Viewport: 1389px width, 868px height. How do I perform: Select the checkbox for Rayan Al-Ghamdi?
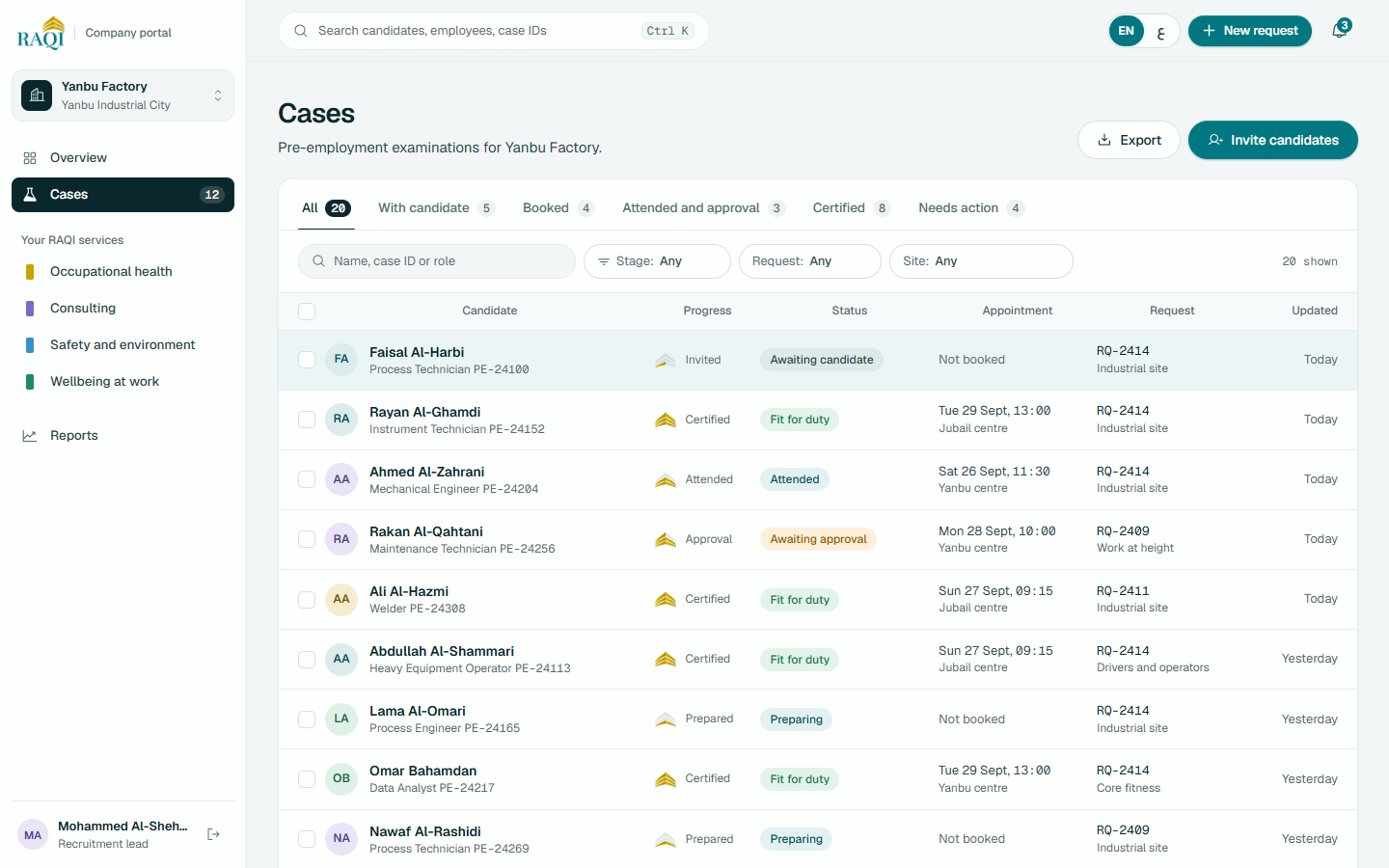[307, 420]
